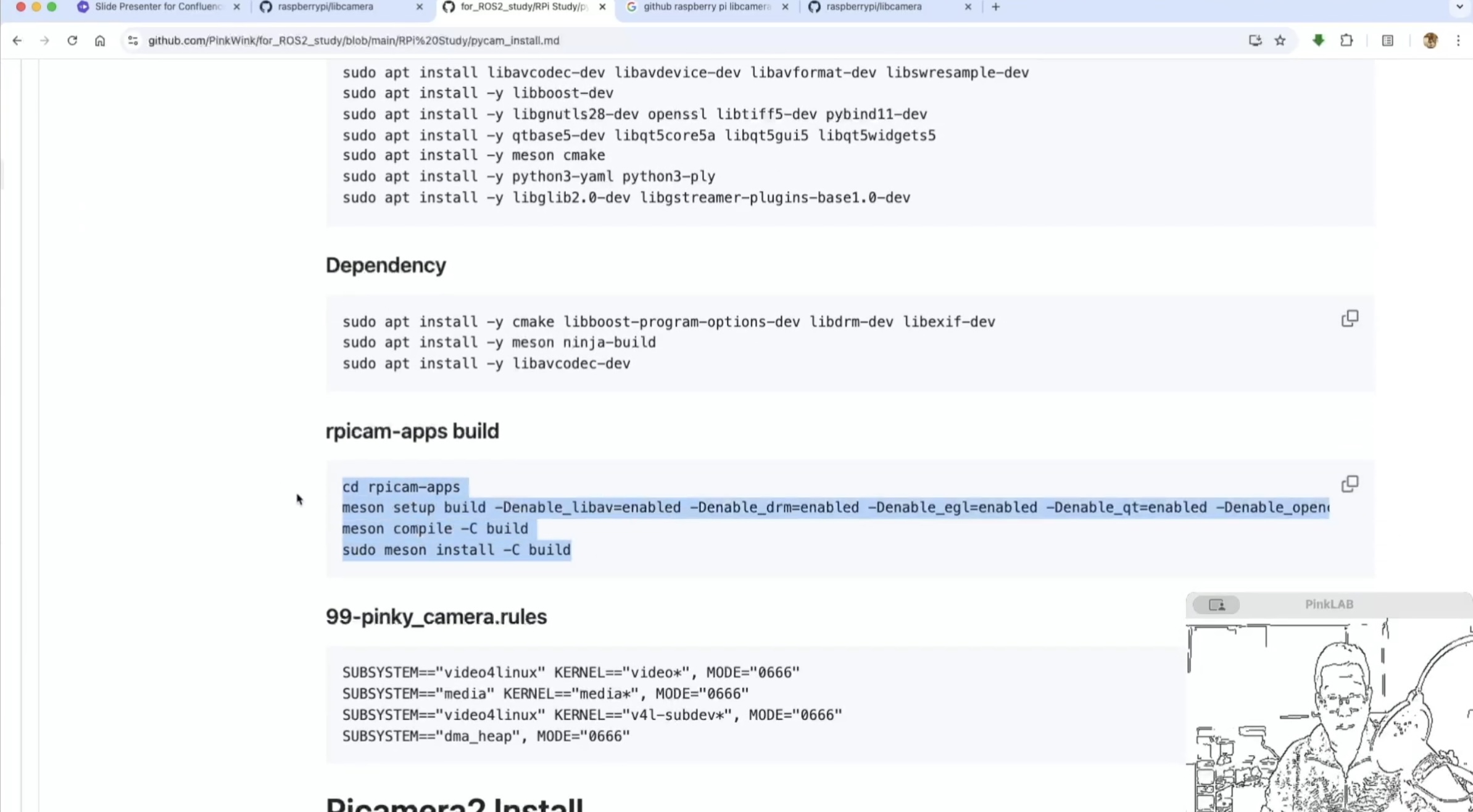The image size is (1473, 812).
Task: Switch to Slide Presenter for Confluence tab
Action: click(x=157, y=7)
